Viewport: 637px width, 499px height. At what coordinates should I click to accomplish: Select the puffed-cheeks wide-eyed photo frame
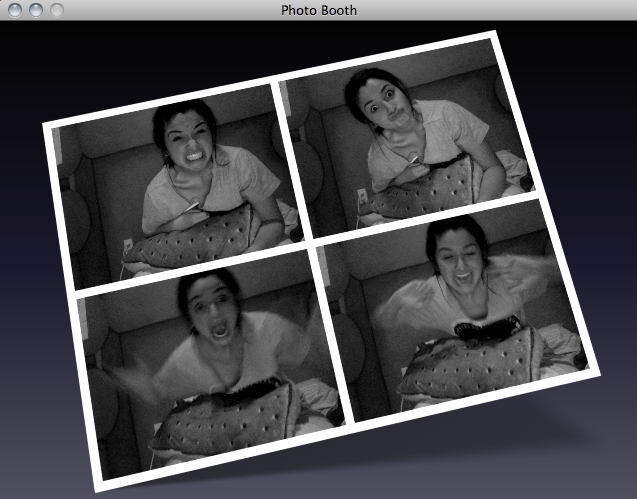coord(408,138)
